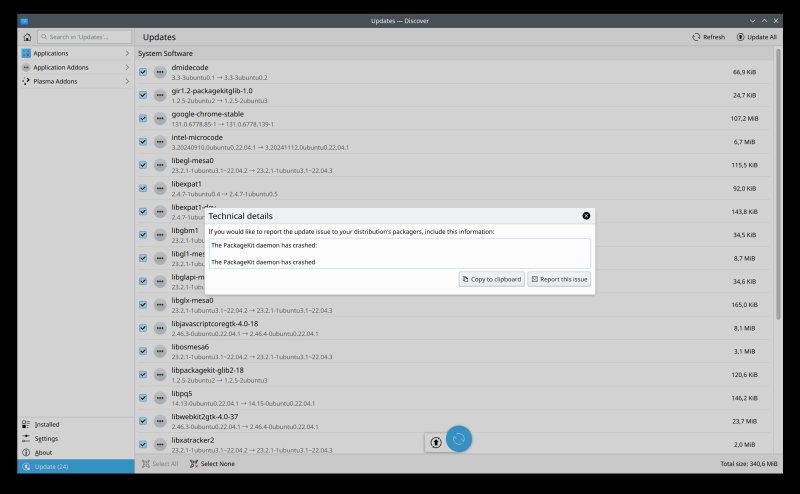Select the Update (24) sidebar entry

(76, 466)
